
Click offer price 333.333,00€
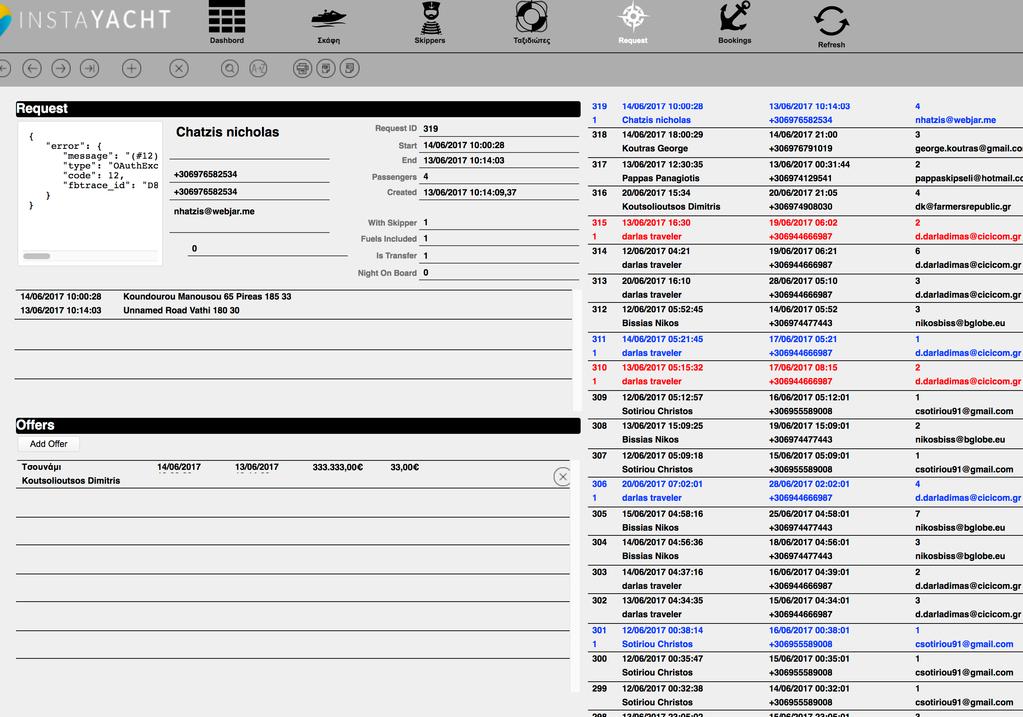[x=337, y=467]
